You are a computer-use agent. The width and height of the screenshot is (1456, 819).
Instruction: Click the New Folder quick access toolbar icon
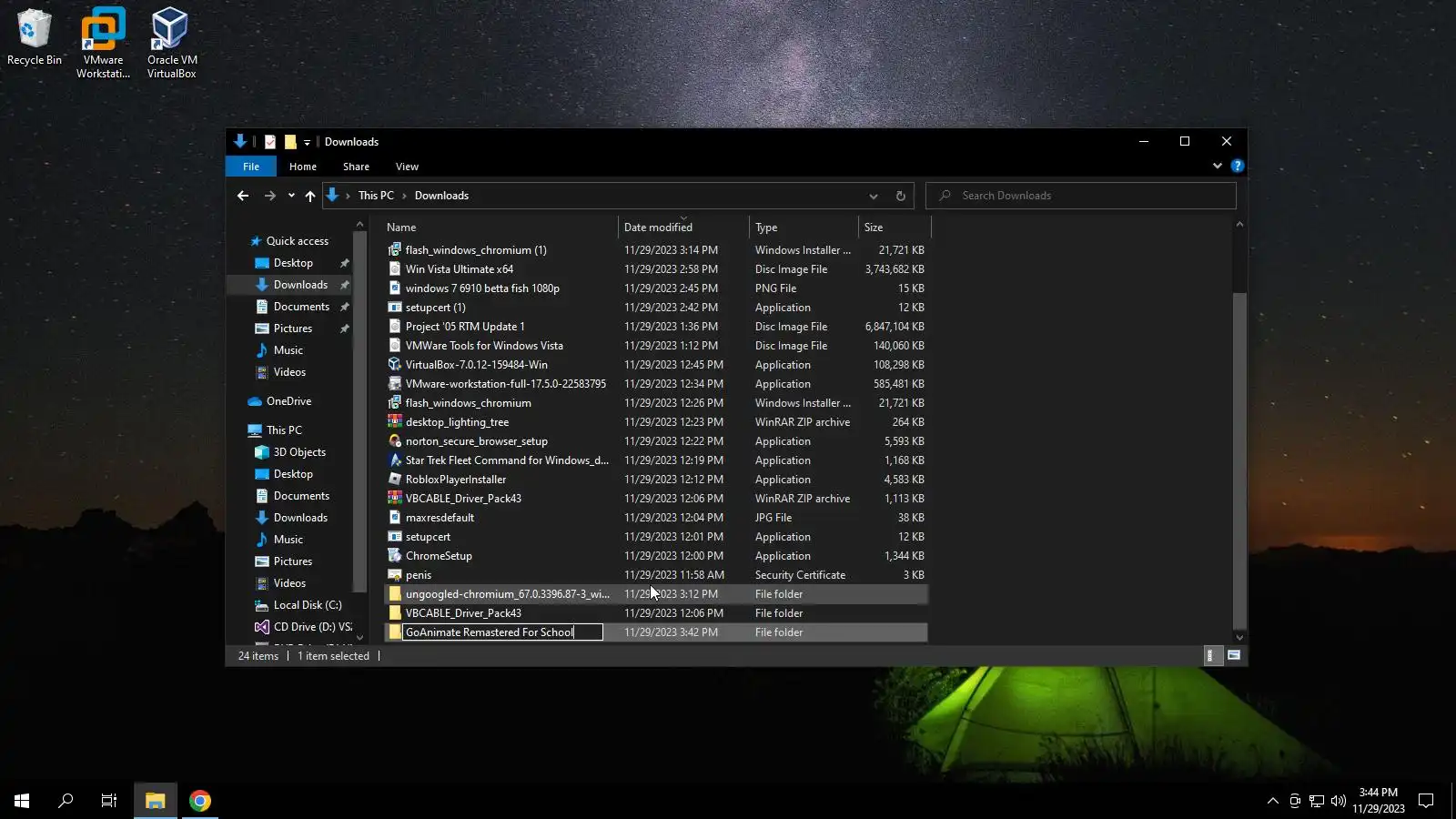click(290, 142)
